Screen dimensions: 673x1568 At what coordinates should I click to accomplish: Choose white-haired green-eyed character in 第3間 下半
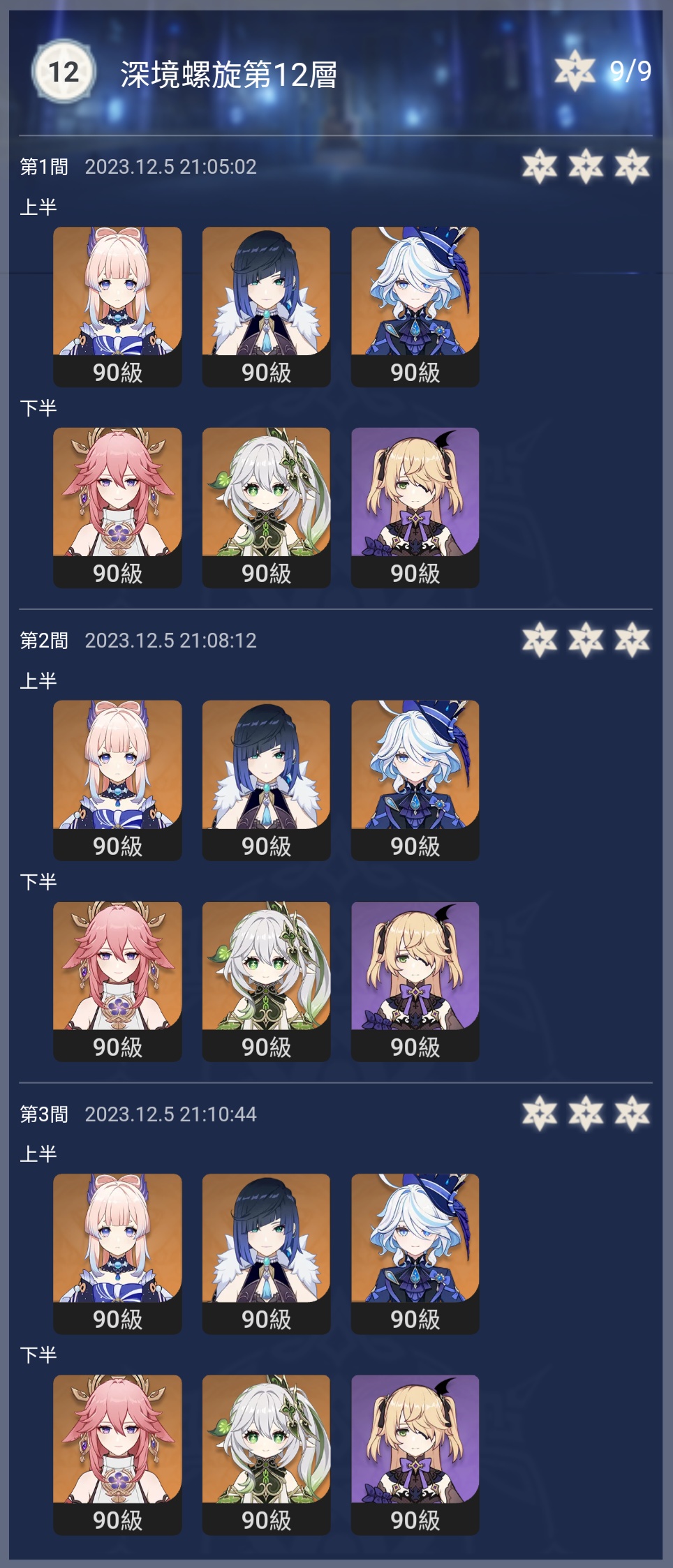pyautogui.click(x=266, y=1455)
